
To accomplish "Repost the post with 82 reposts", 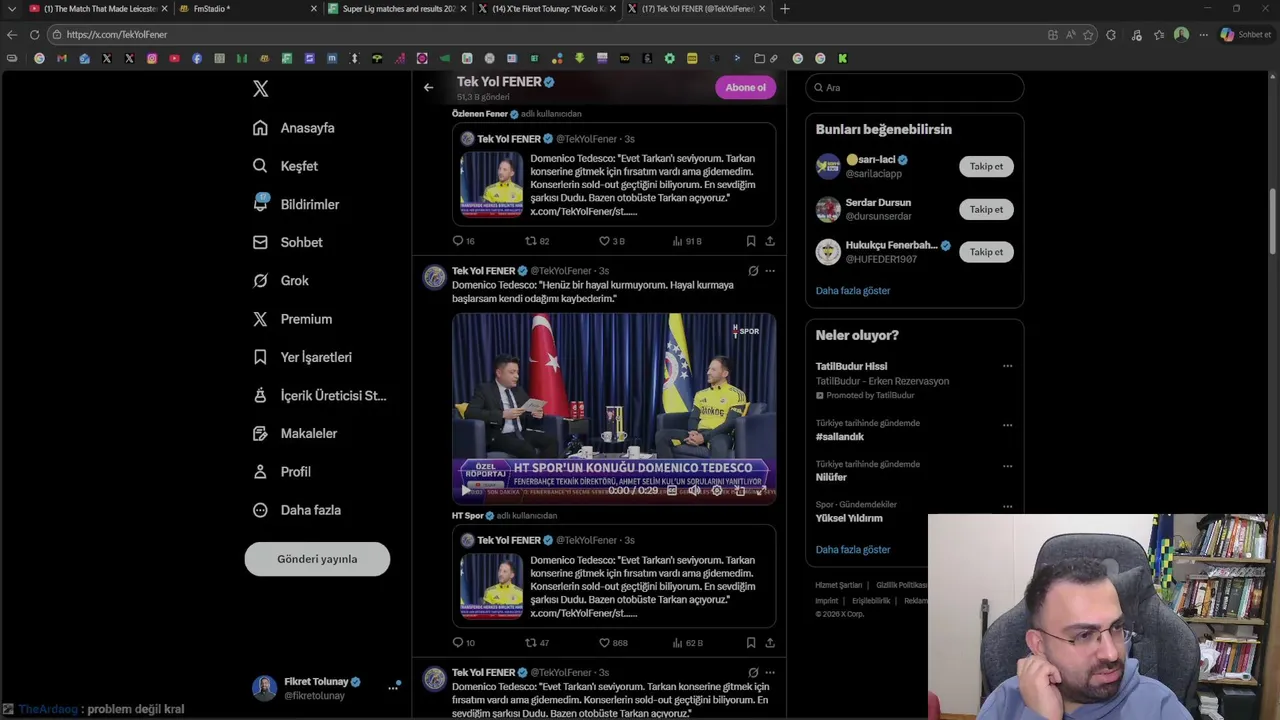I will pyautogui.click(x=537, y=241).
